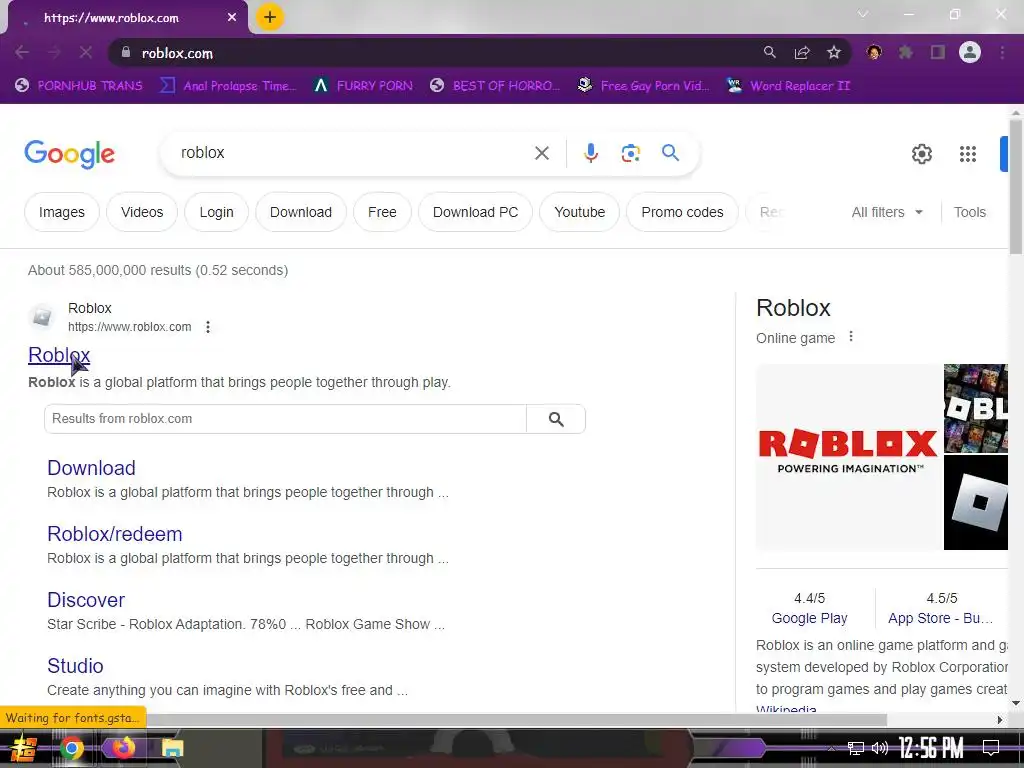Click the pinned extension avatar icon in toolbar
Image resolution: width=1024 pixels, height=768 pixels.
(874, 52)
